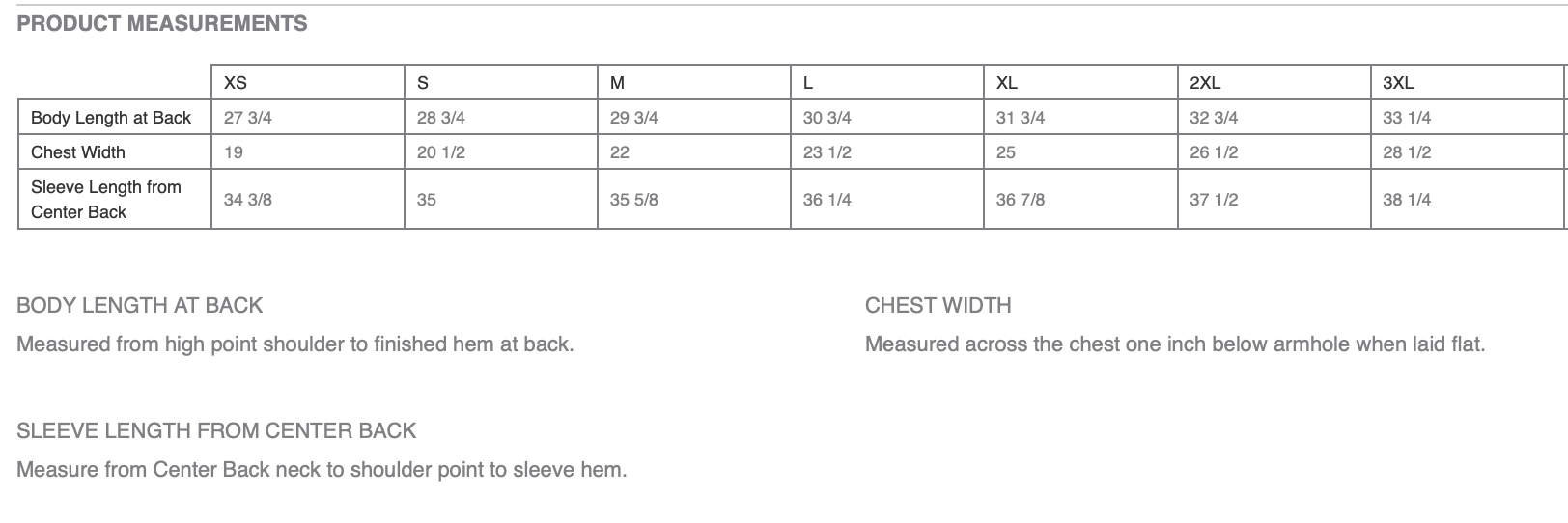Select the M column header

pos(618,83)
